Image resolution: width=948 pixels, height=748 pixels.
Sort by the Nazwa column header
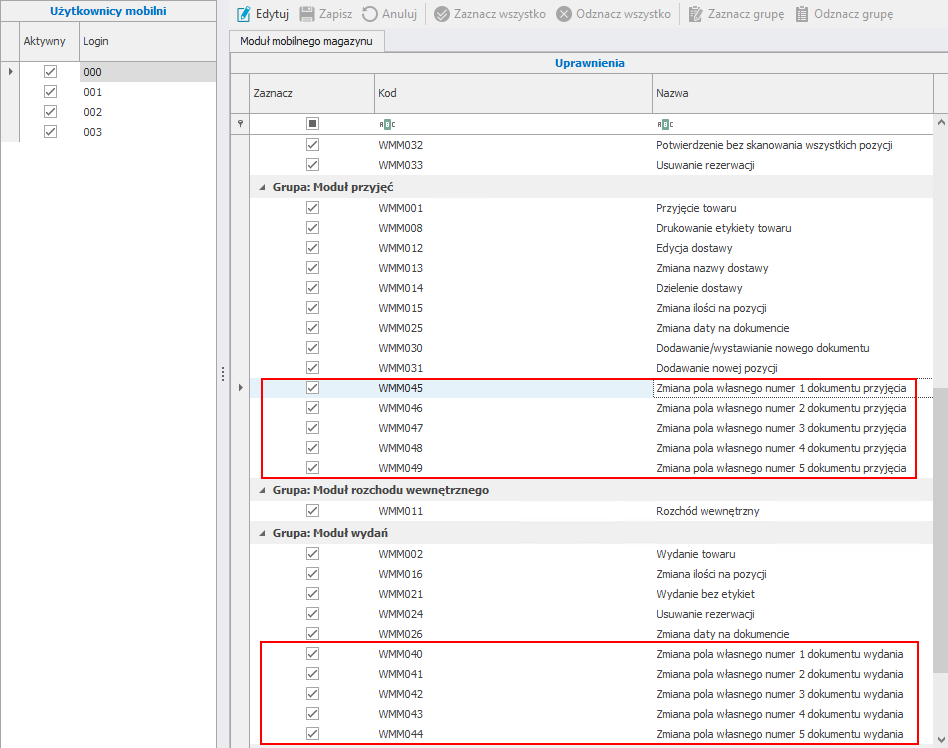[x=792, y=93]
